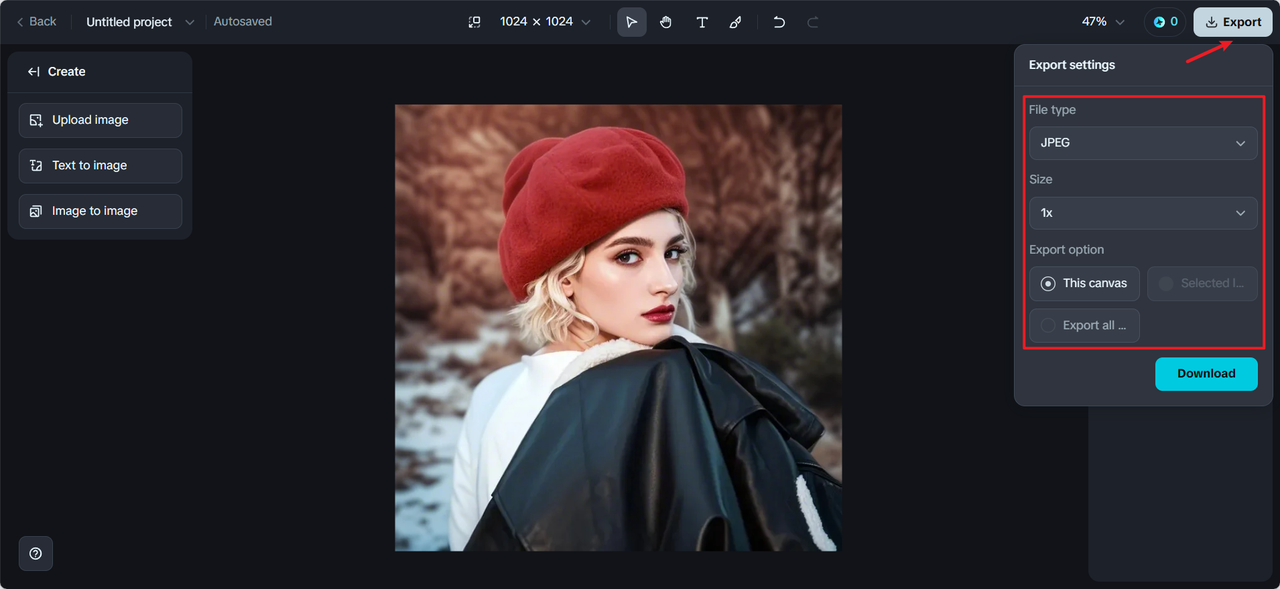Choose the Brush pen tool
This screenshot has height=589, width=1280.
click(x=736, y=22)
